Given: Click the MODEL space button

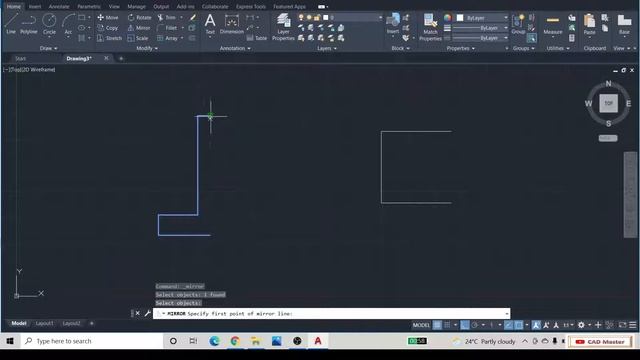Looking at the screenshot, I should [x=421, y=325].
